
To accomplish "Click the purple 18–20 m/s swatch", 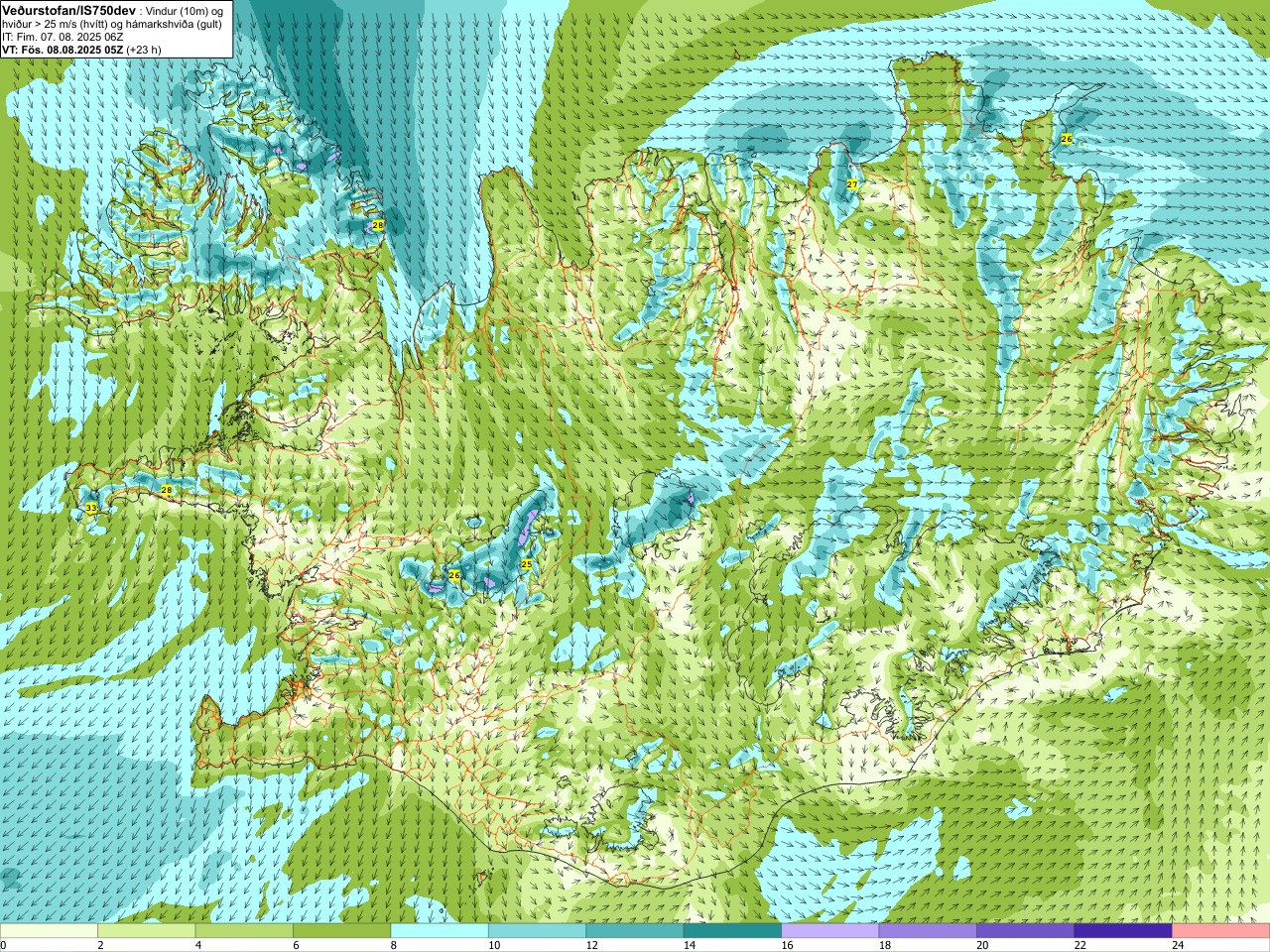I will click(x=928, y=931).
